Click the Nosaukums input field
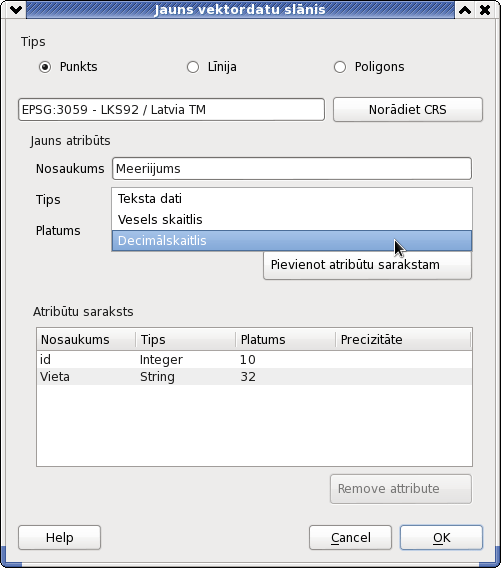 pyautogui.click(x=292, y=168)
